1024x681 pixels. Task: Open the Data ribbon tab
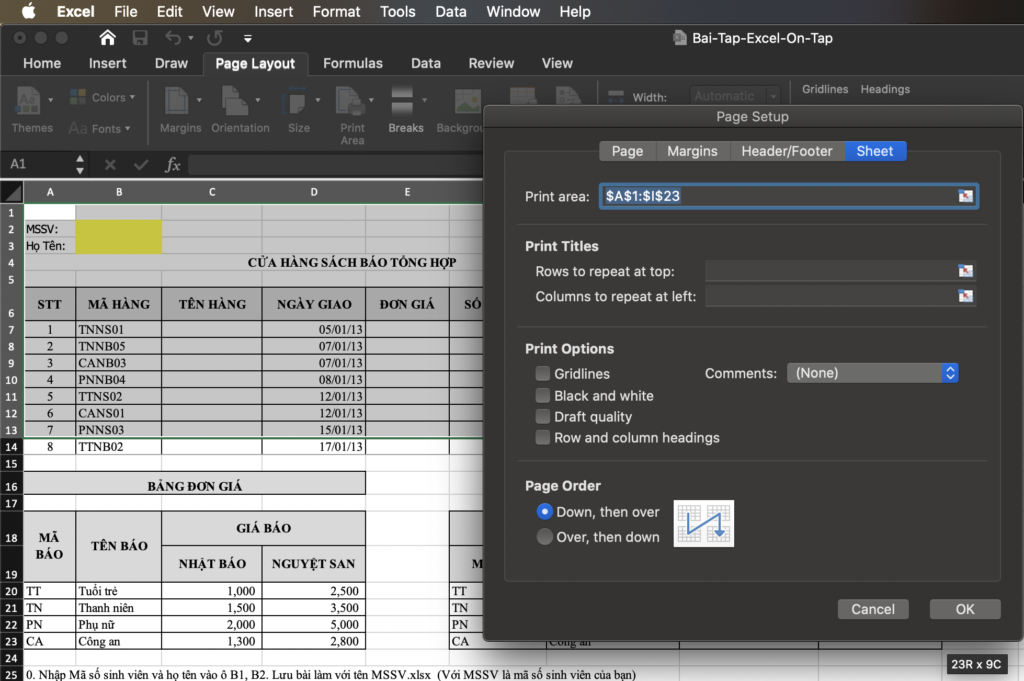(426, 63)
